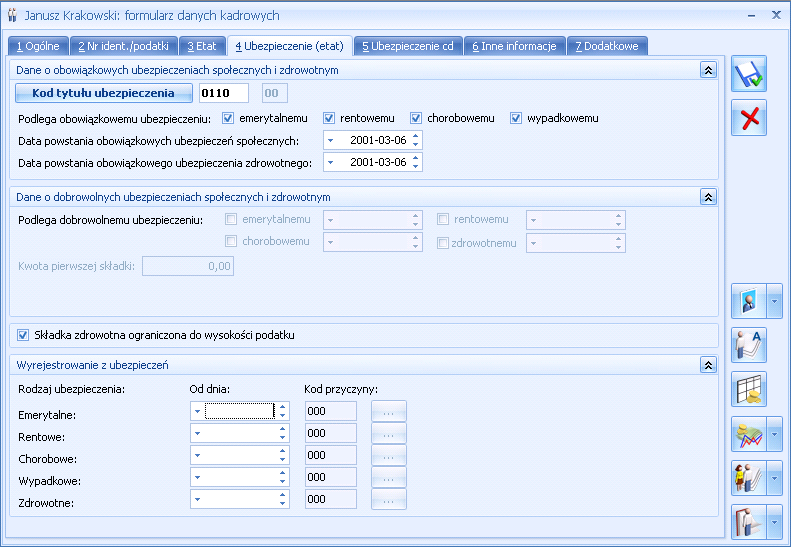The height and width of the screenshot is (547, 791).
Task: Open Zdrowotne Od dnia date dropdown
Action: 197,500
